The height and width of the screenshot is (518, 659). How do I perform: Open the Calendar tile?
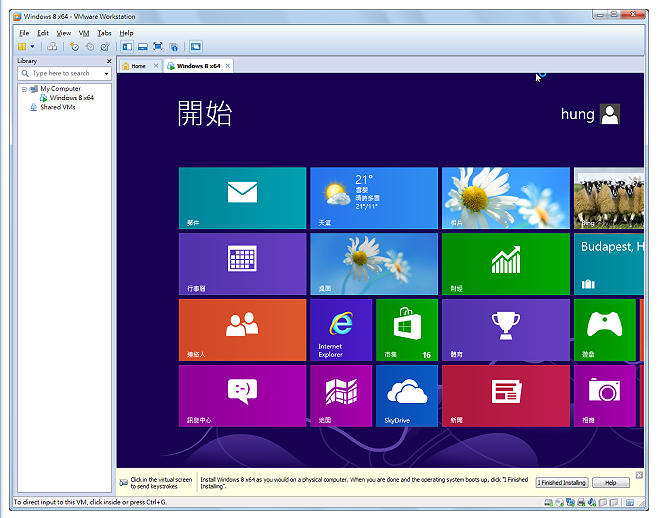tap(243, 264)
